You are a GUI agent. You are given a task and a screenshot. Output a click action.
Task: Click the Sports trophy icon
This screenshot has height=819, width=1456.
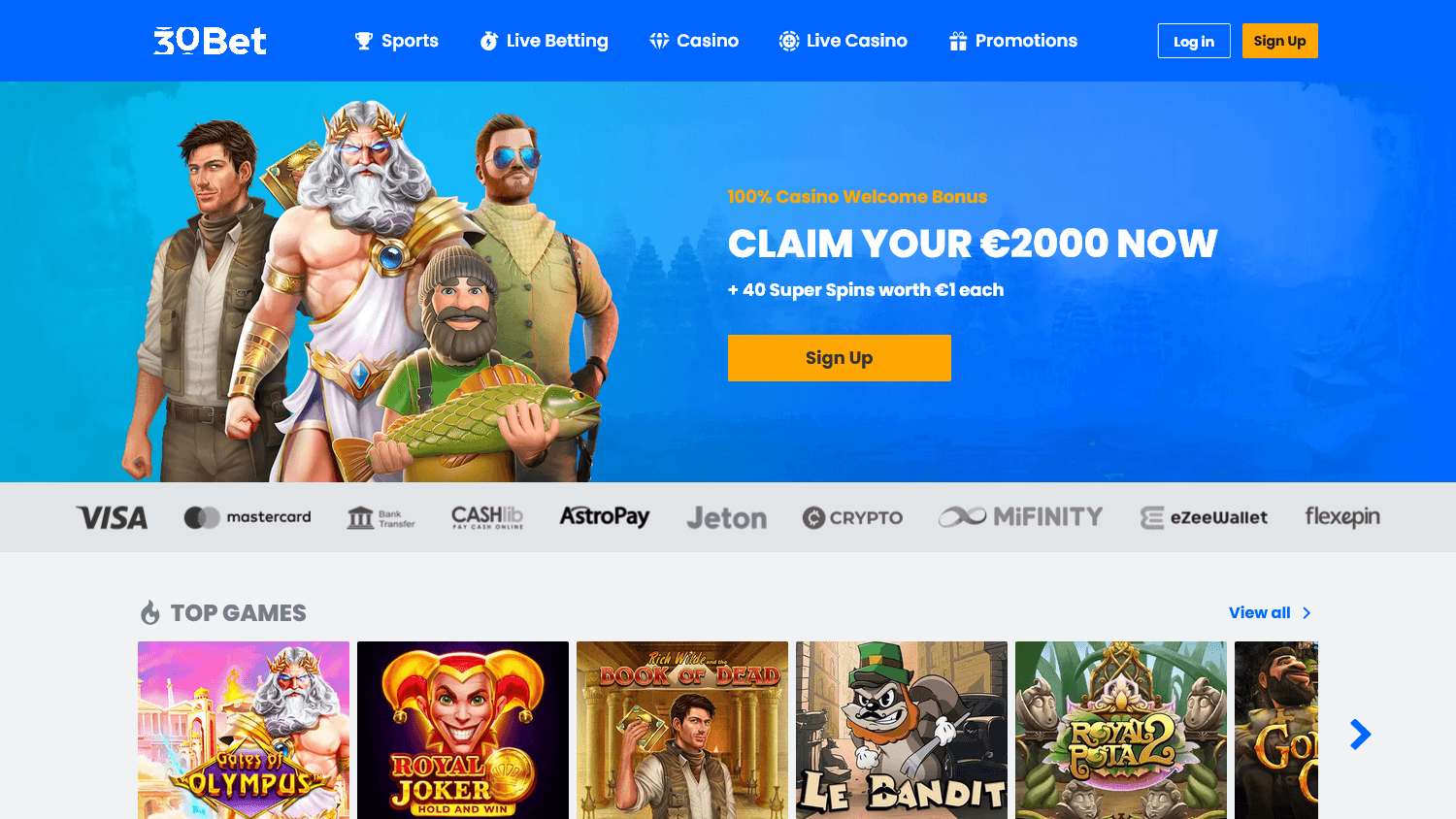[364, 41]
